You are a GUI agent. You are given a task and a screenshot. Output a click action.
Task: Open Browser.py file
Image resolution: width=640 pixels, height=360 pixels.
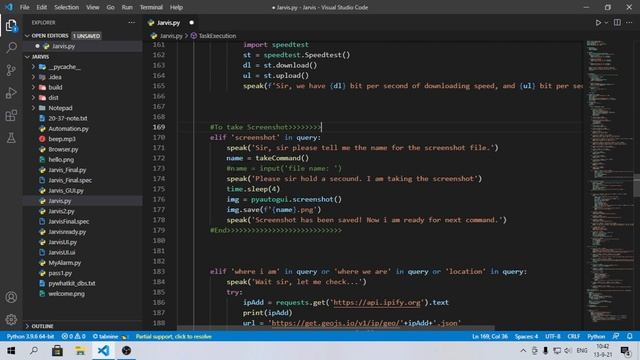pos(63,149)
